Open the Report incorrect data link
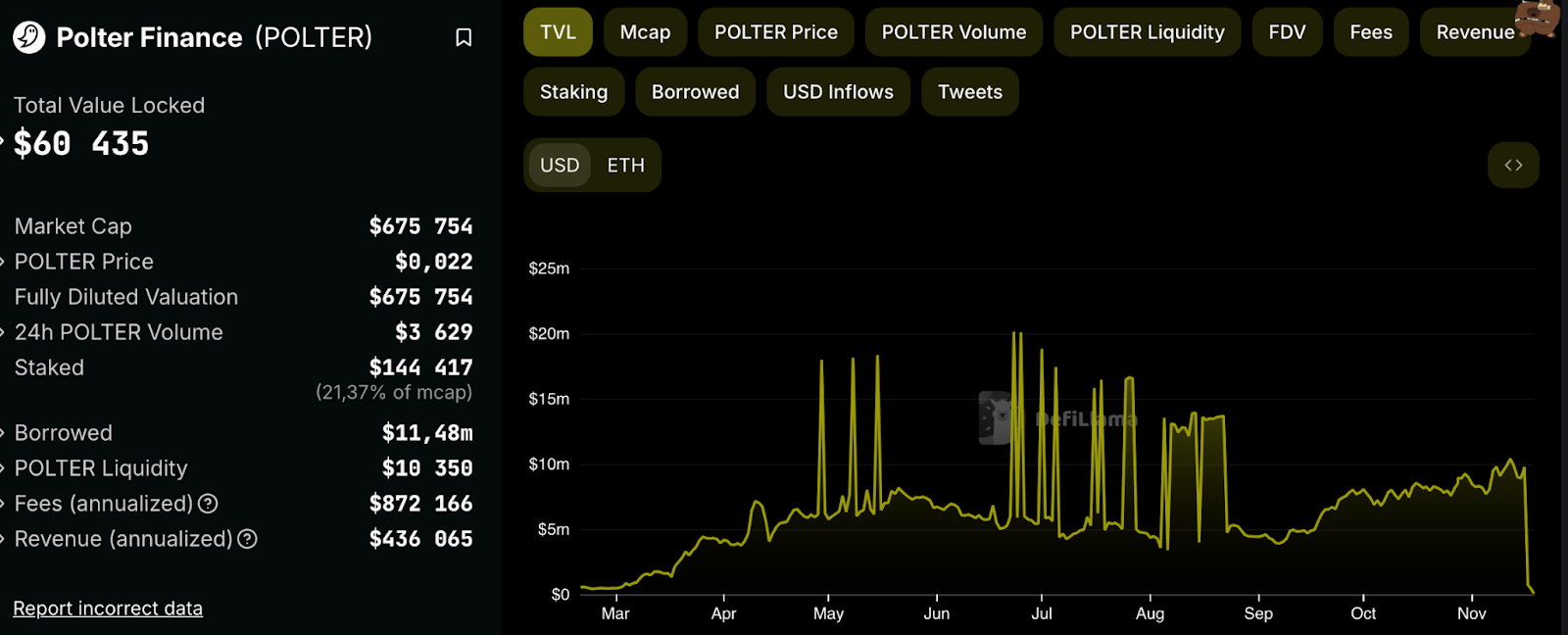1568x635 pixels. pyautogui.click(x=108, y=609)
